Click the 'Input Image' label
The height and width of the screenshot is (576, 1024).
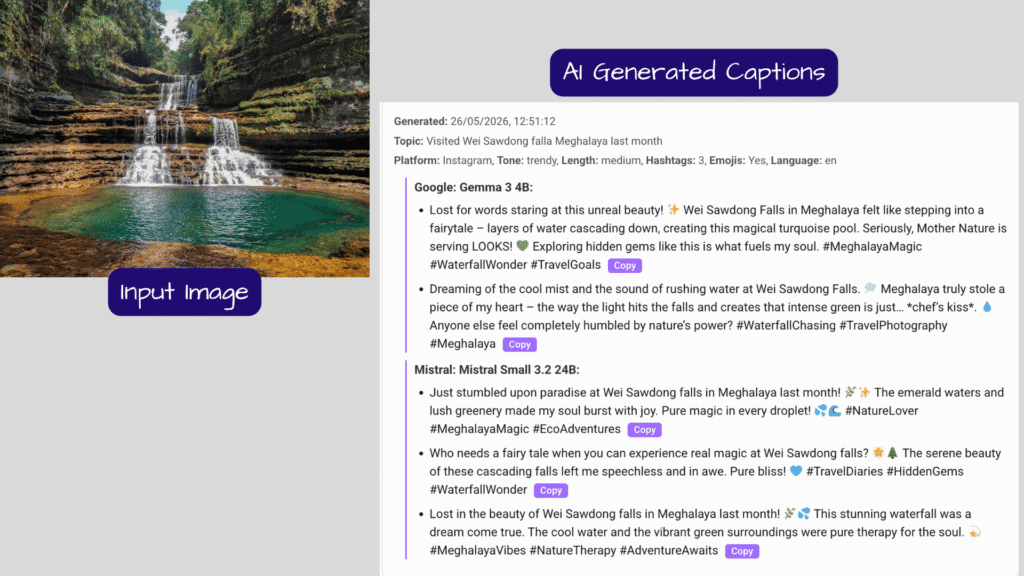point(184,292)
